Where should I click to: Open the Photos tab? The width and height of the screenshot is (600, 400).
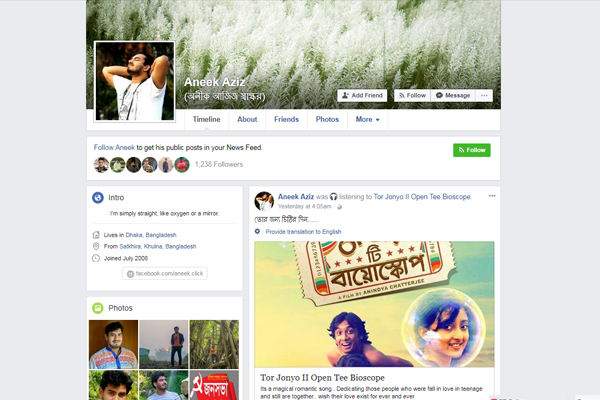point(327,119)
